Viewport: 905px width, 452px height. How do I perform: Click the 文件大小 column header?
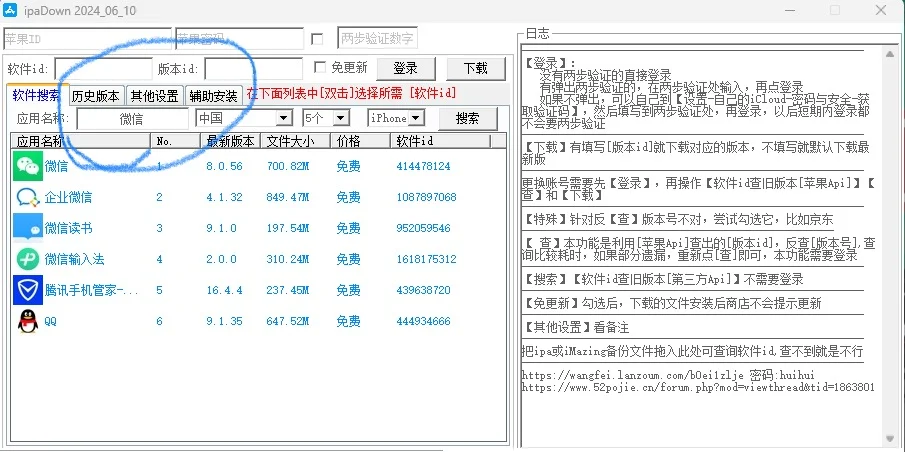(296, 141)
